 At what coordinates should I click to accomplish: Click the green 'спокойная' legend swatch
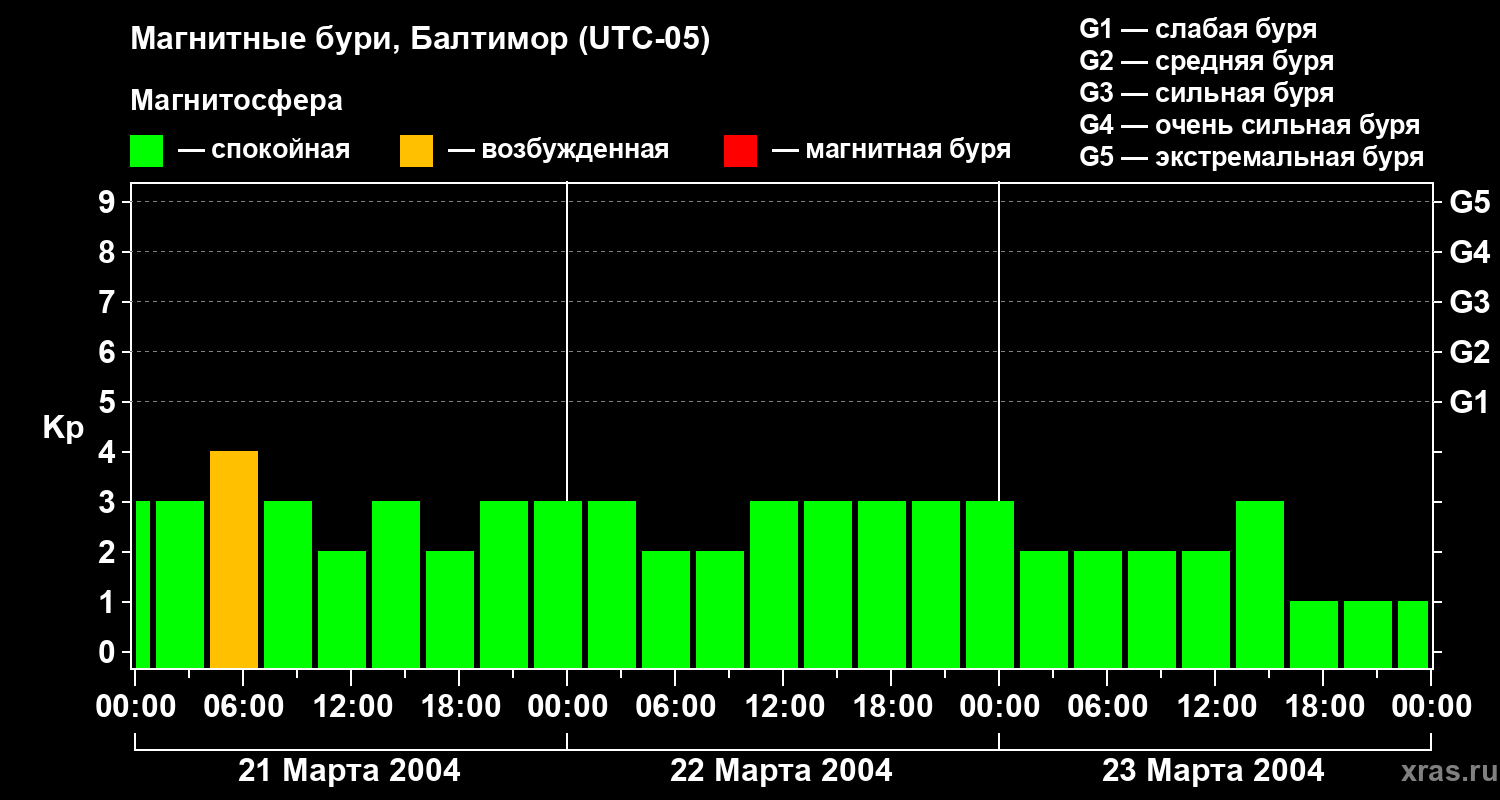pyautogui.click(x=146, y=151)
